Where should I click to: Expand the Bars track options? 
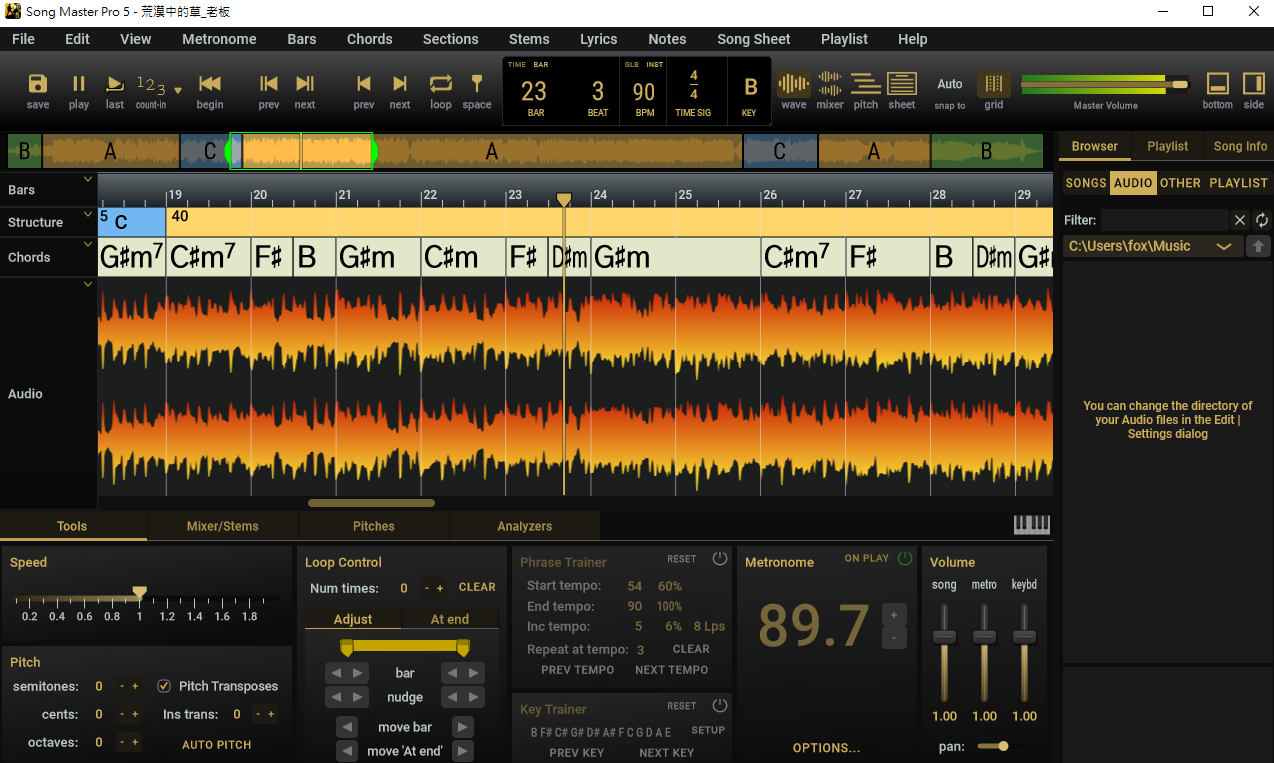pyautogui.click(x=88, y=180)
